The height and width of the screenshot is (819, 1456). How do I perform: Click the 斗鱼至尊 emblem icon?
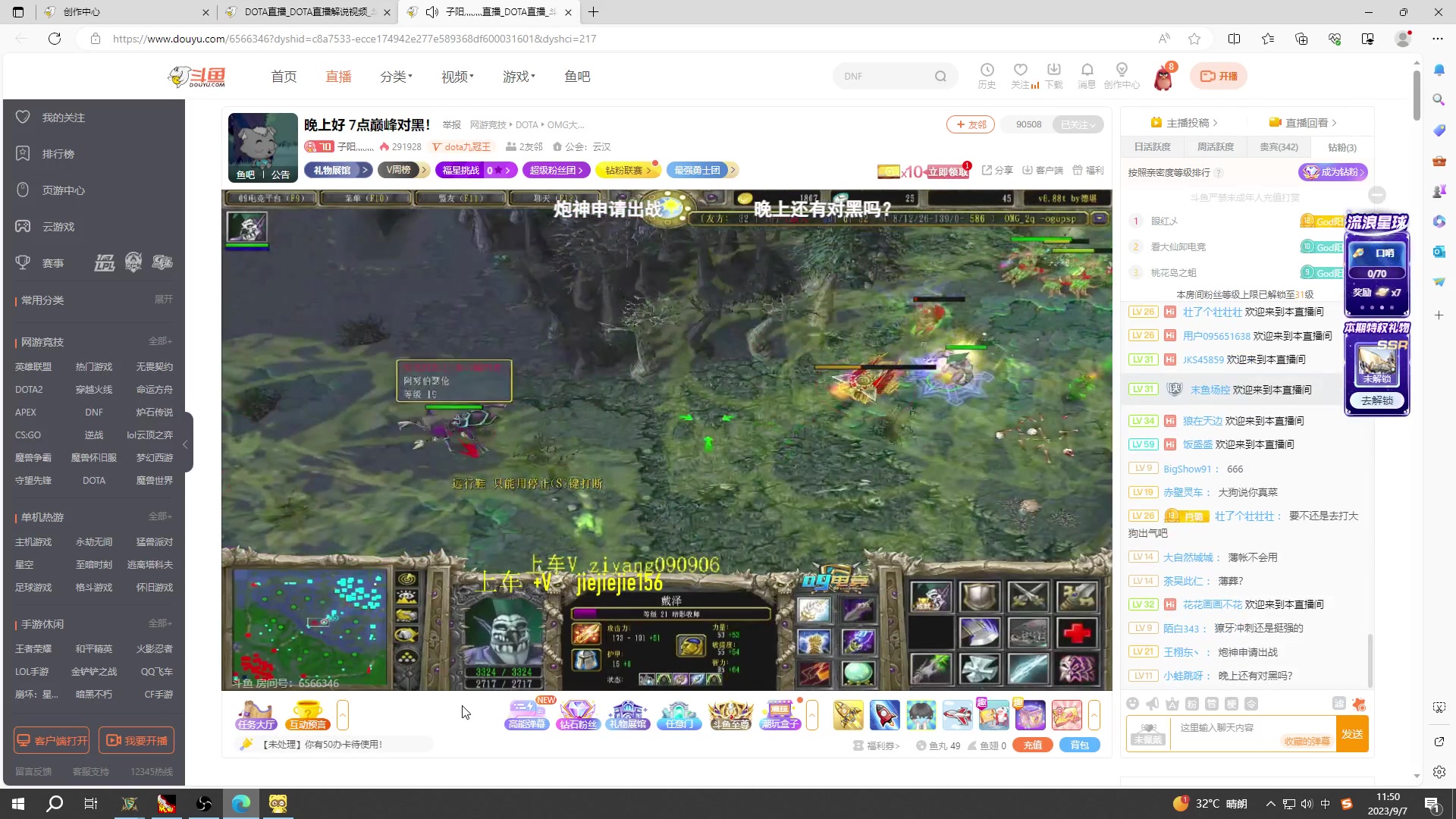click(730, 715)
